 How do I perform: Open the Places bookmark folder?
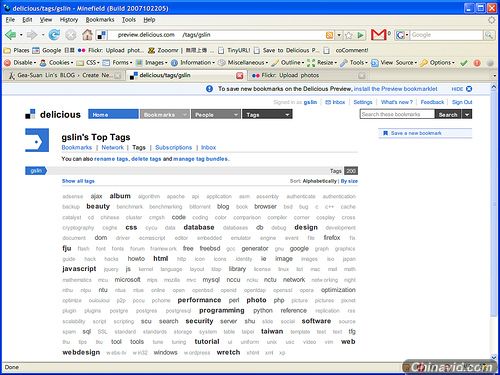point(17,50)
